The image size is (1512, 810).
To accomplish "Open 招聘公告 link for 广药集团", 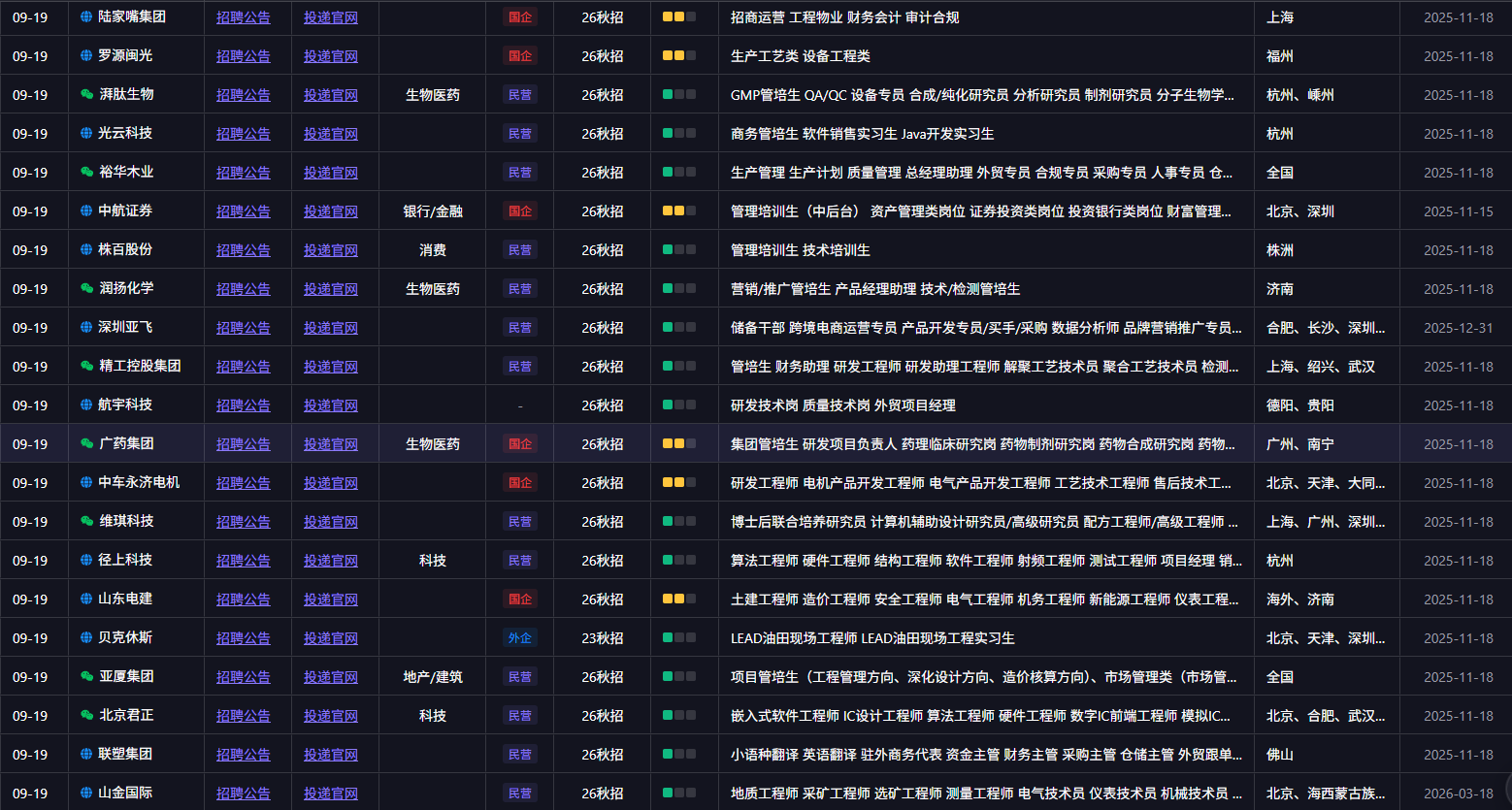I will [244, 444].
